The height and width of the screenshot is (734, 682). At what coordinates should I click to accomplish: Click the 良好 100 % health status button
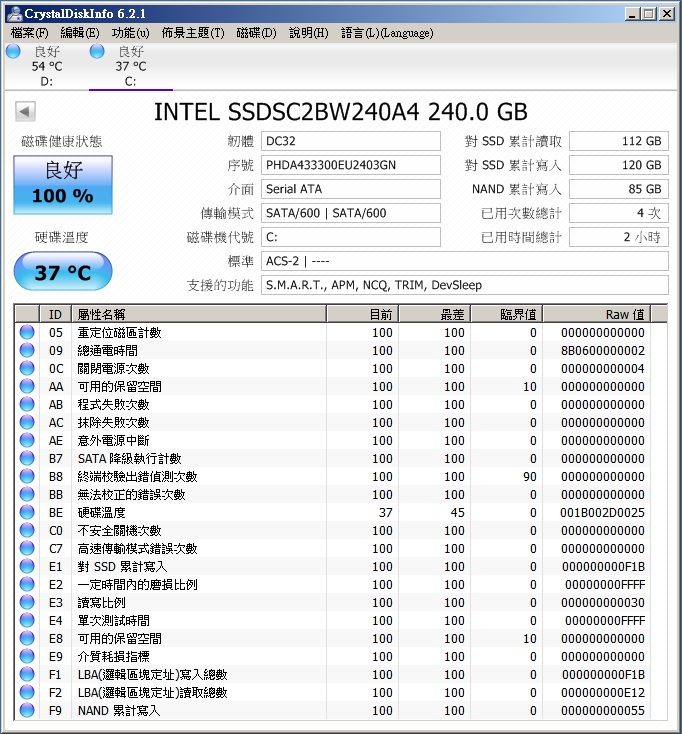pos(63,185)
